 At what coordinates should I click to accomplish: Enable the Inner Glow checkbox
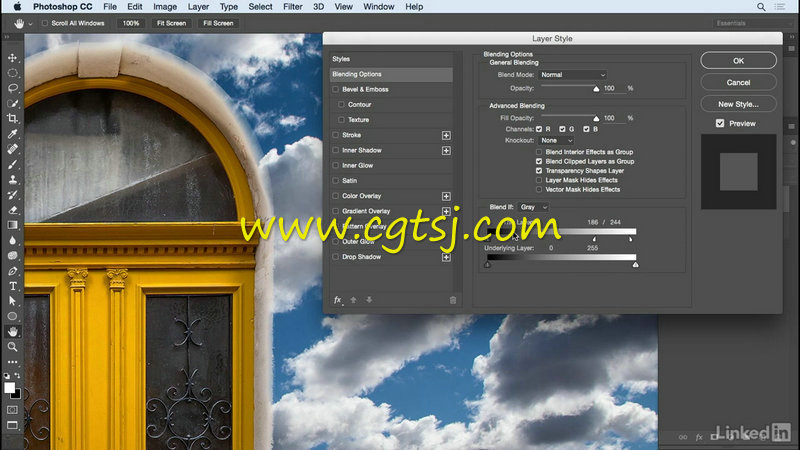tap(335, 165)
